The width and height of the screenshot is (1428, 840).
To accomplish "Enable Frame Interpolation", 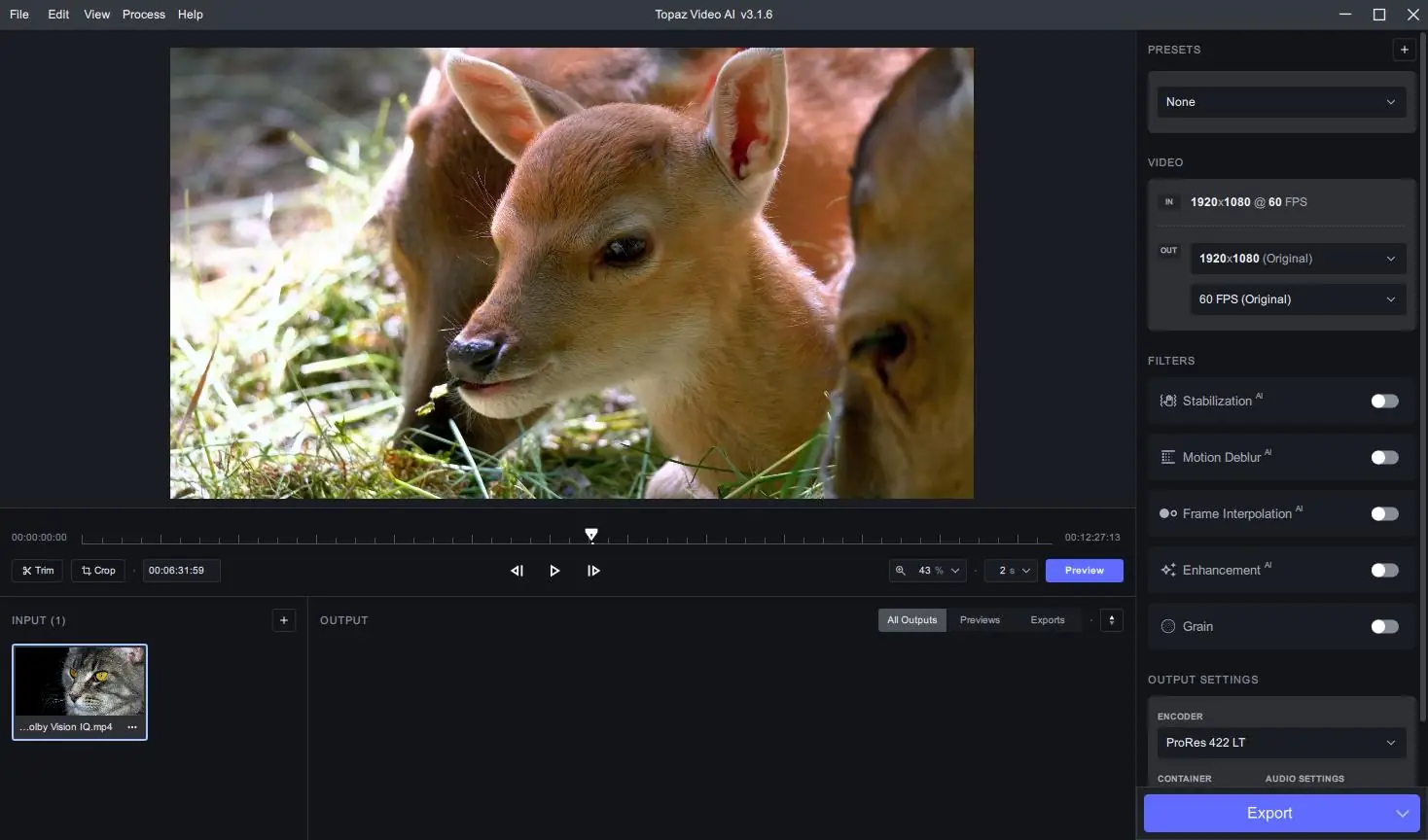I will tap(1384, 513).
